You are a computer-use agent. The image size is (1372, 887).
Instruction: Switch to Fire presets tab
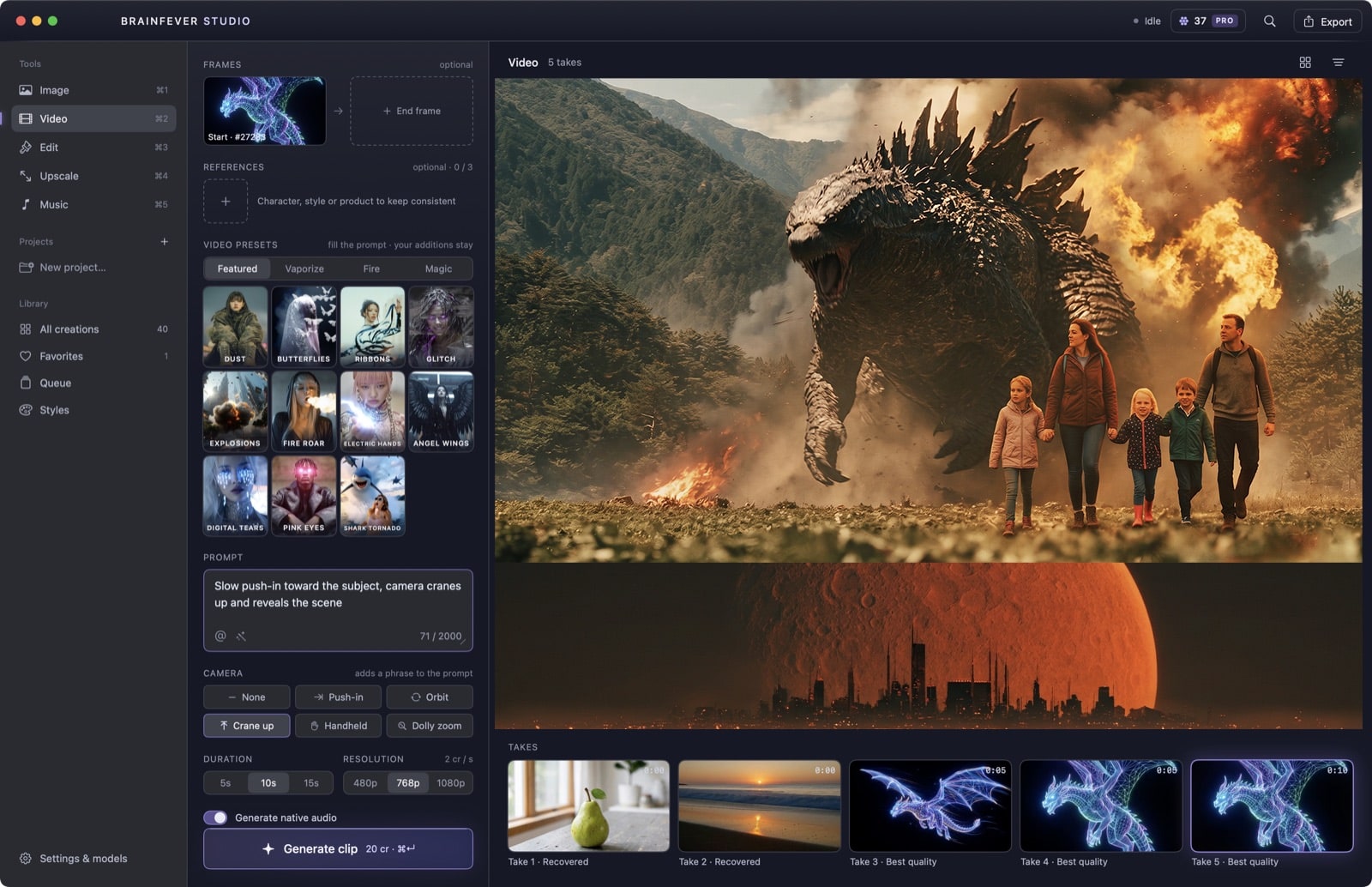(371, 269)
